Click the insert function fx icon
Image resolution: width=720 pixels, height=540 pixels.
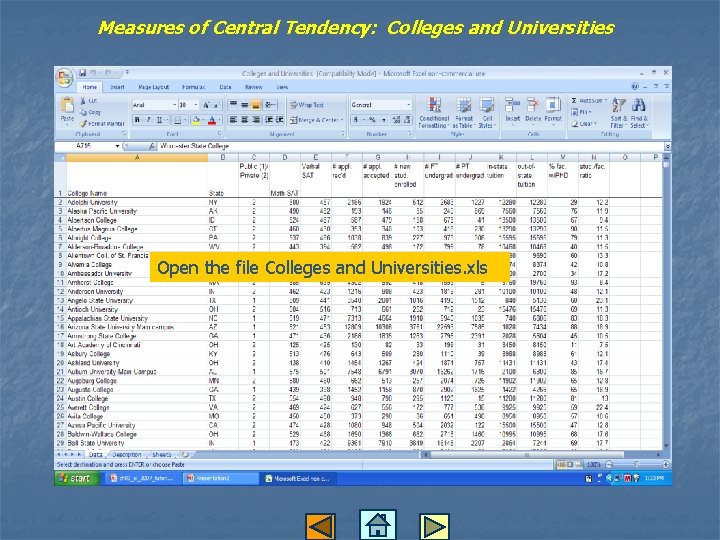click(152, 146)
